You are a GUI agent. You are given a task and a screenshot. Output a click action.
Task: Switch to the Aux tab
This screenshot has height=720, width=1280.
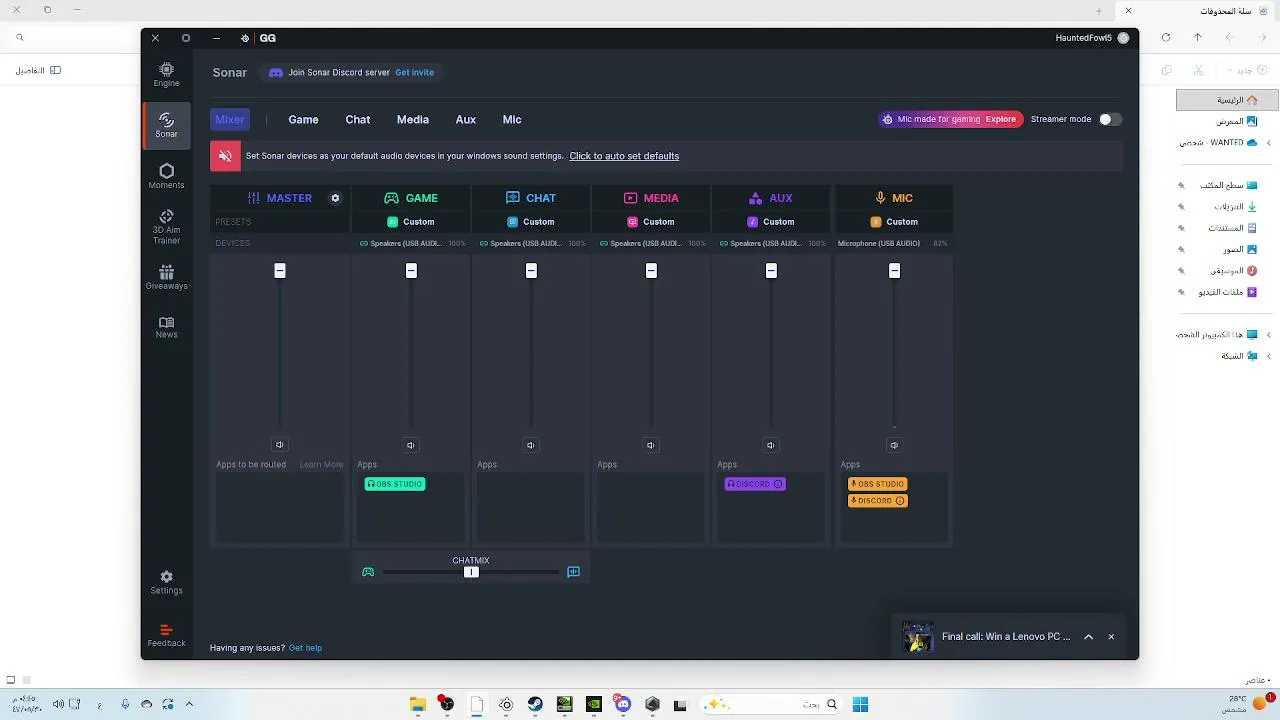466,119
